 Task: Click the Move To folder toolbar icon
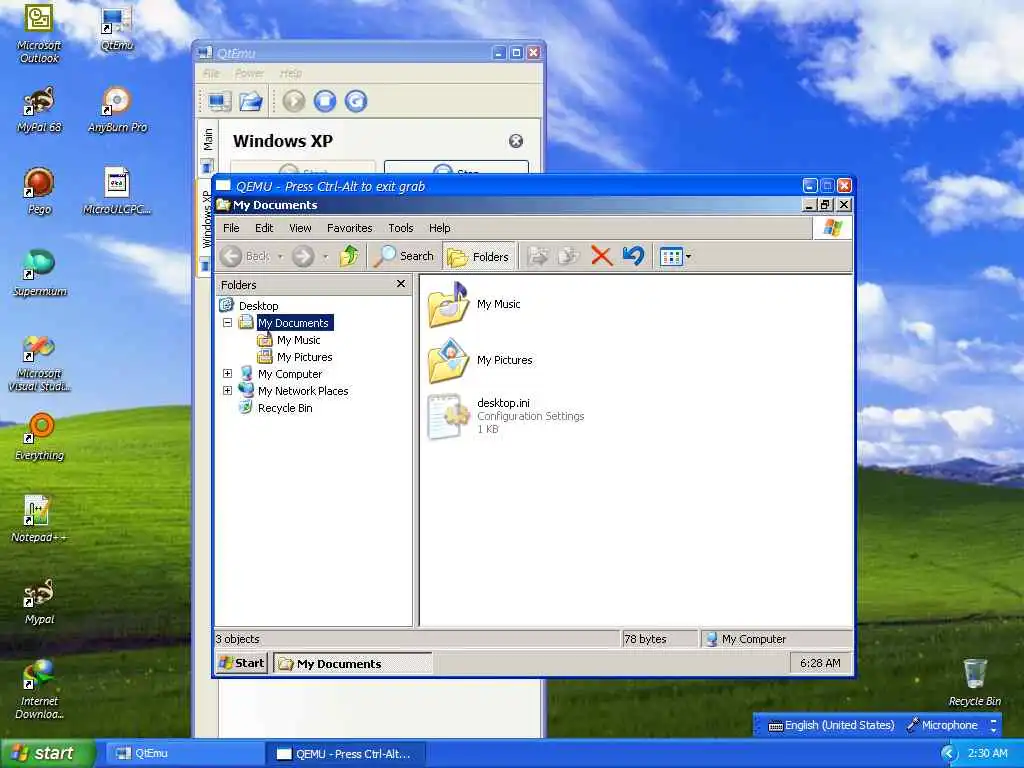tap(538, 256)
